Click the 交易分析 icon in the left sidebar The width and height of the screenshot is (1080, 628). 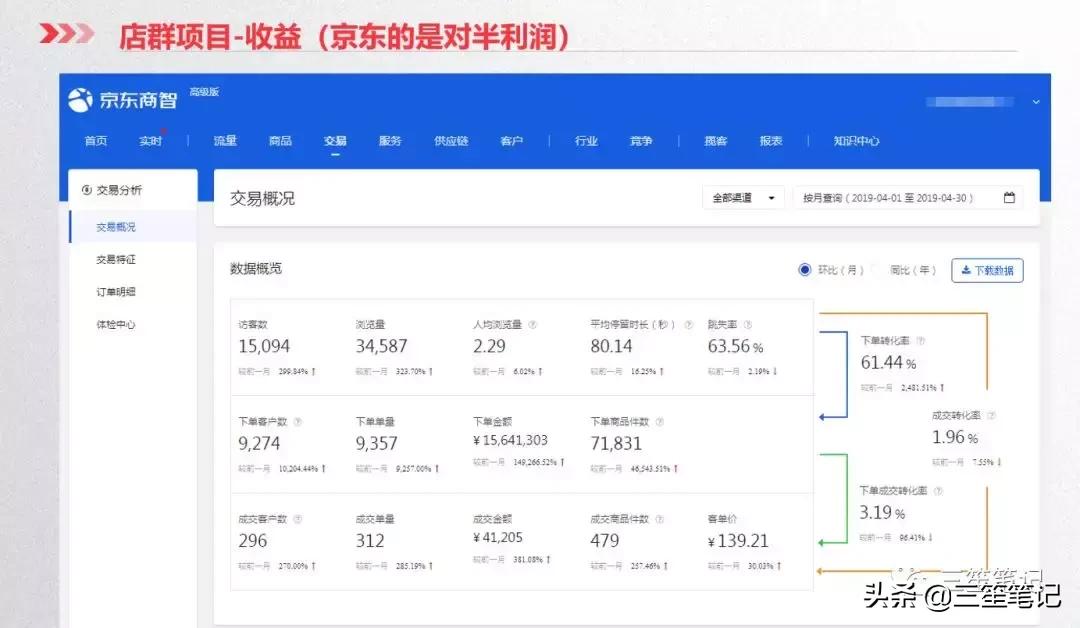87,188
